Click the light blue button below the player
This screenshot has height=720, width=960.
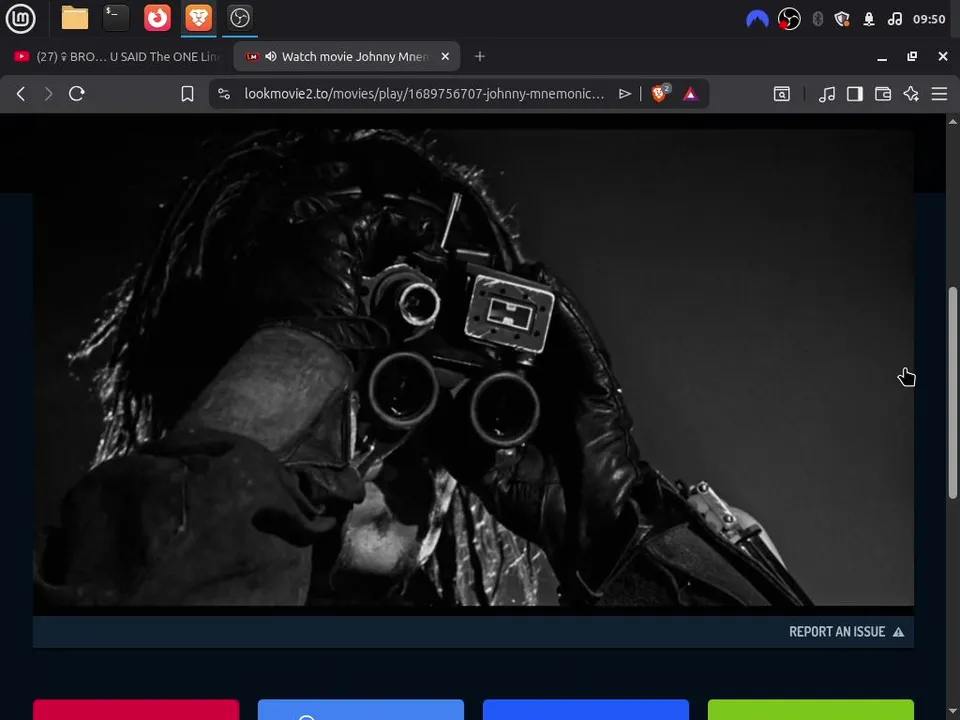(361, 710)
